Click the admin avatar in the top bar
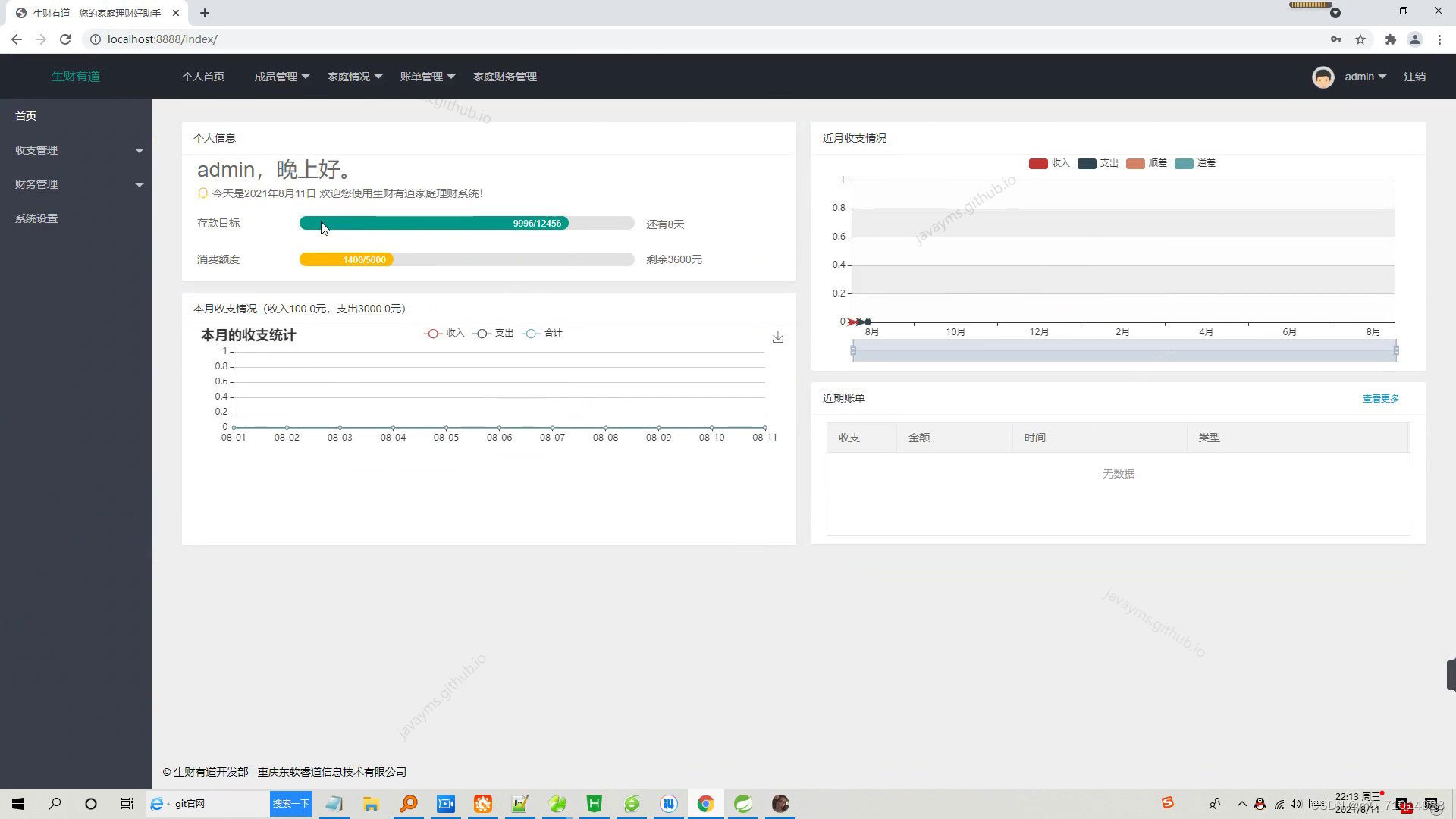The image size is (1456, 819). point(1323,77)
